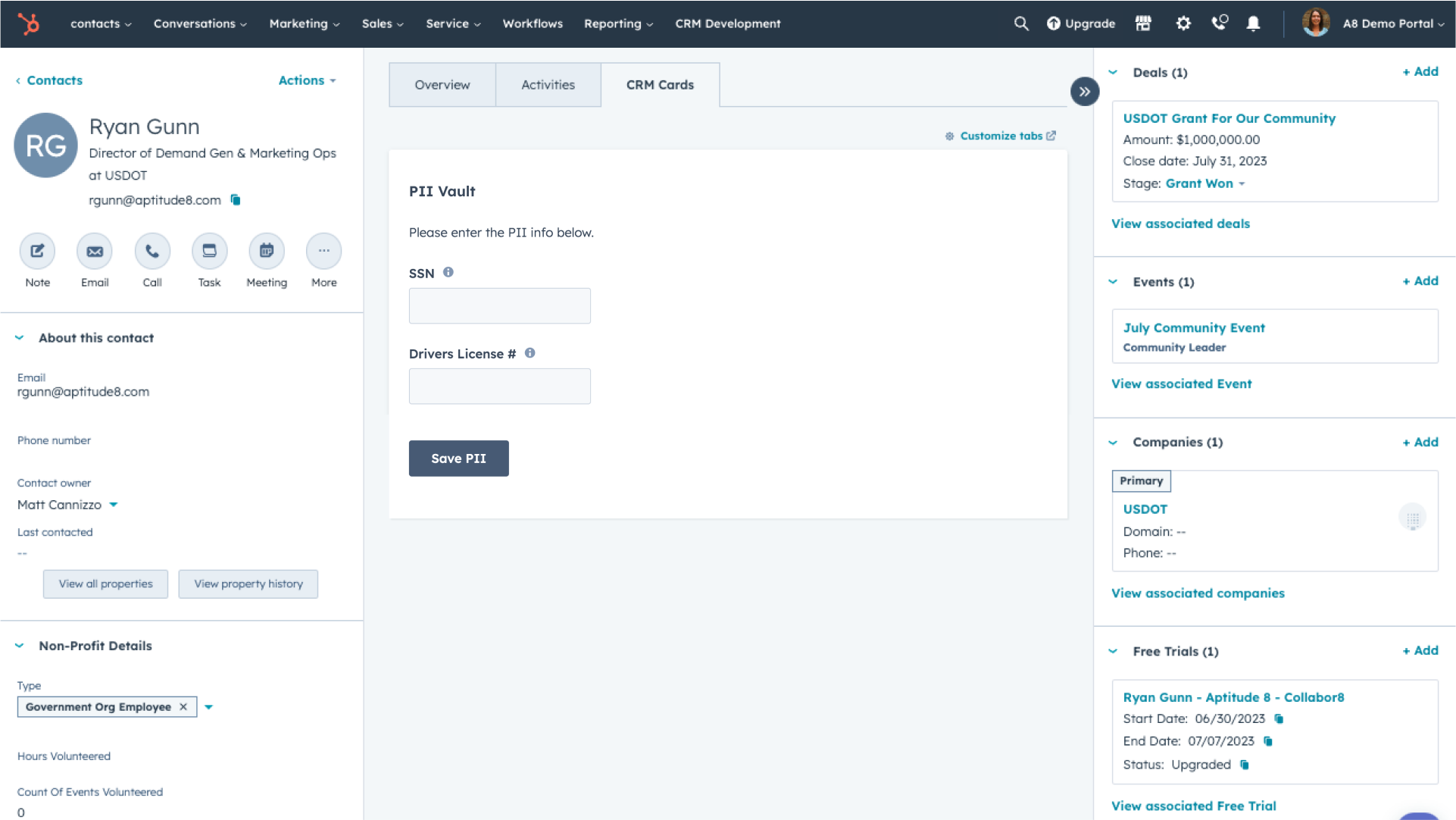Open the Conversations menu

coord(200,23)
